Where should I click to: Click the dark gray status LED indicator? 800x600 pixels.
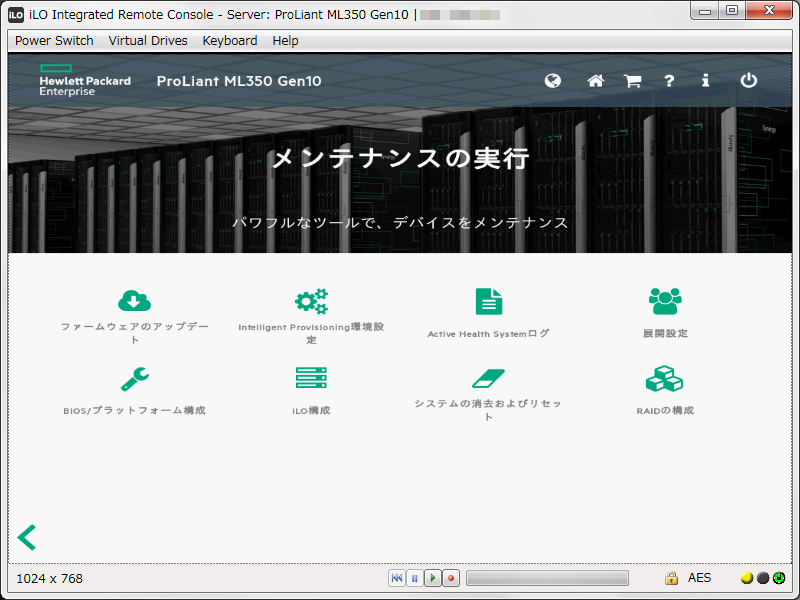pos(763,578)
